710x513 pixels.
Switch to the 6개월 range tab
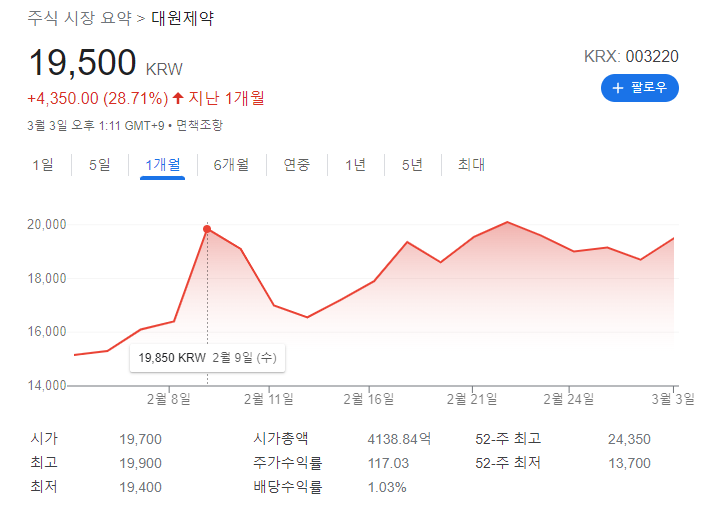pos(231,165)
